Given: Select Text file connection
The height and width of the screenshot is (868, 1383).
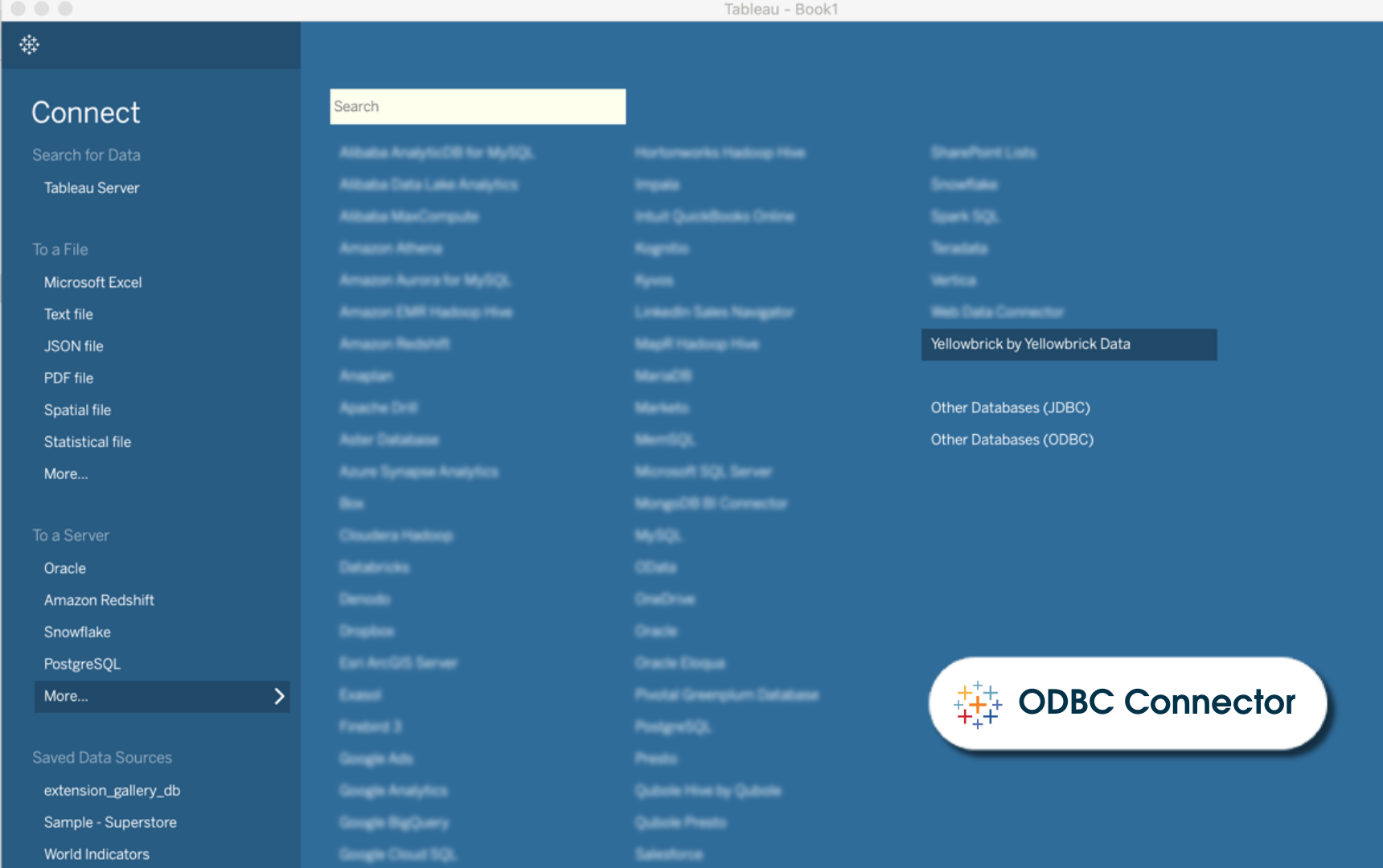Looking at the screenshot, I should tap(68, 314).
